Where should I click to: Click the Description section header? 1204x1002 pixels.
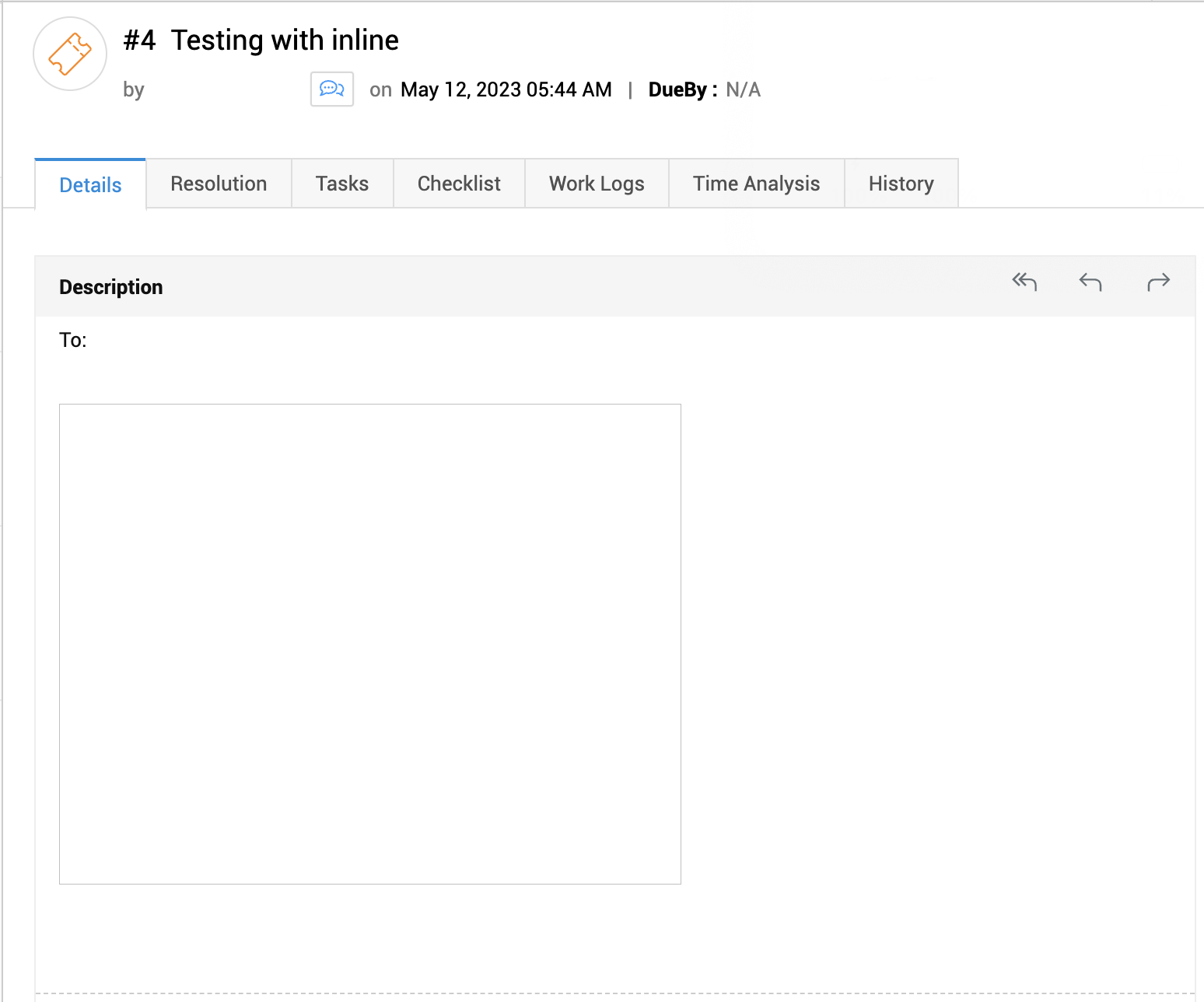tap(111, 287)
